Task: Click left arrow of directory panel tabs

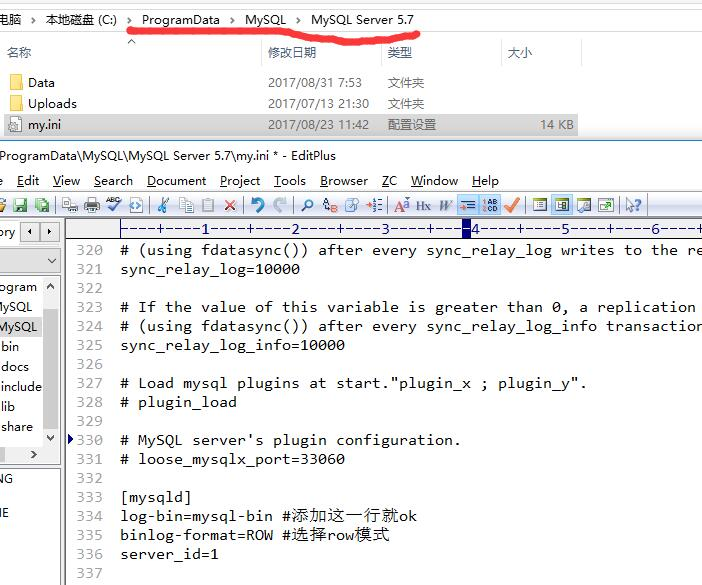Action: (x=30, y=232)
